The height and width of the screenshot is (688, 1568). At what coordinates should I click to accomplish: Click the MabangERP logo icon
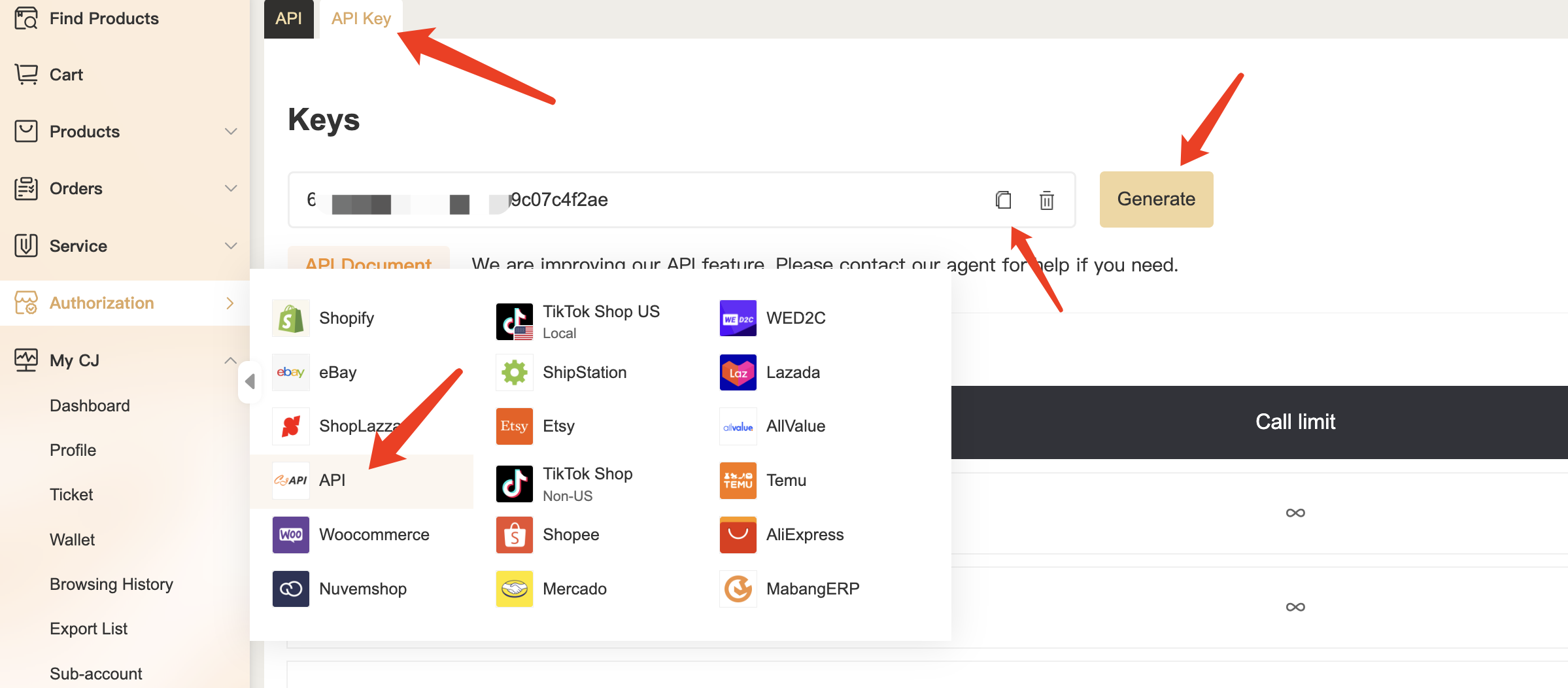[x=738, y=589]
